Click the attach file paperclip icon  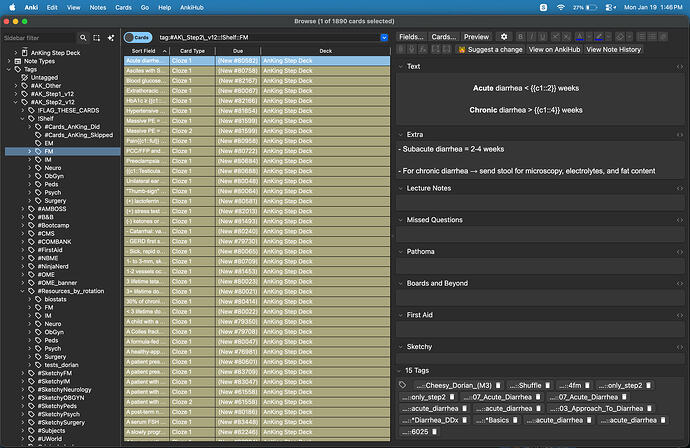click(401, 49)
